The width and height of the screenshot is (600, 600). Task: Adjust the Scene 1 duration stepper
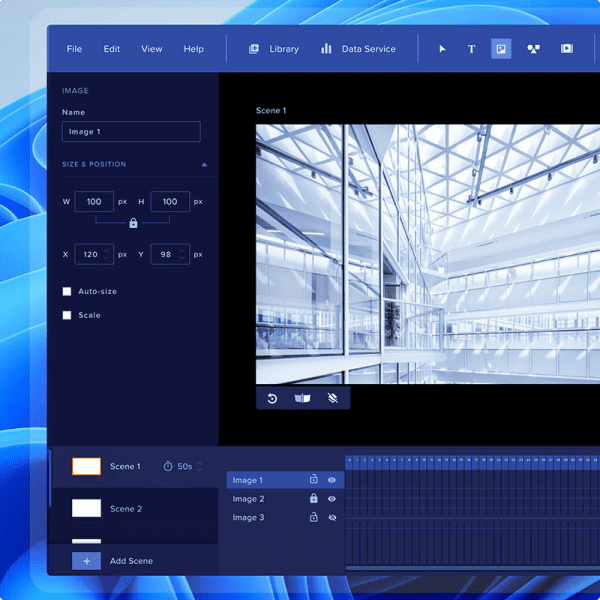pos(199,467)
